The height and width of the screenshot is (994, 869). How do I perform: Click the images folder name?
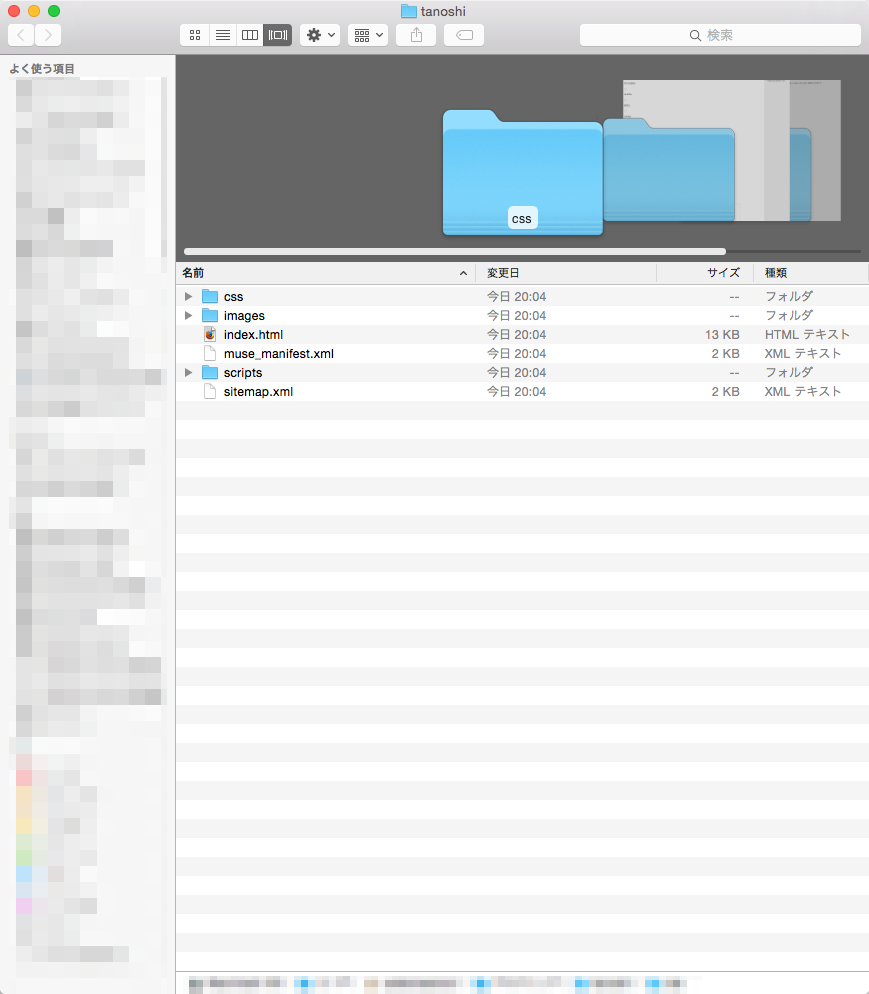click(x=244, y=316)
